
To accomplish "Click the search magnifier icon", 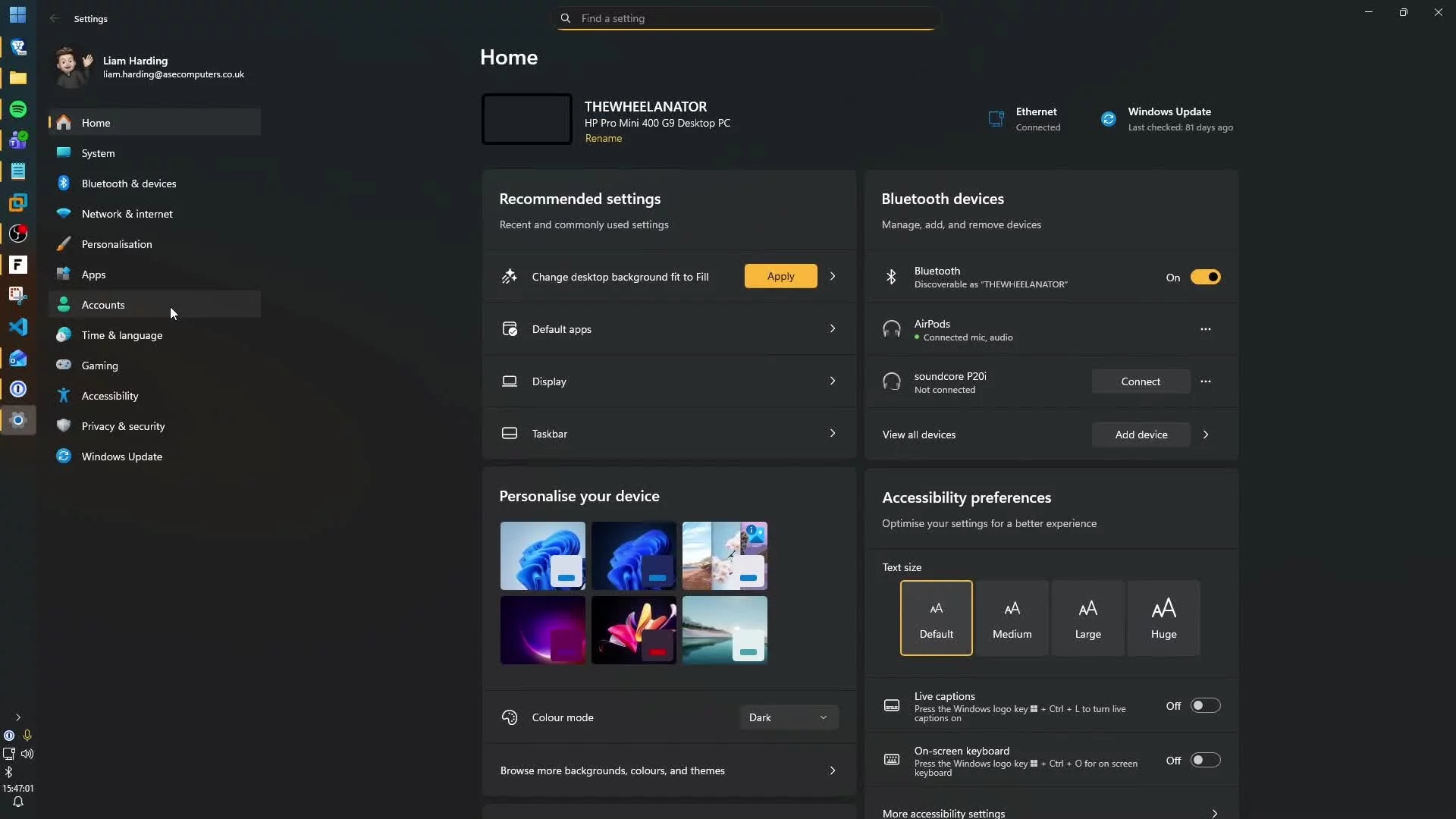I will coord(566,18).
